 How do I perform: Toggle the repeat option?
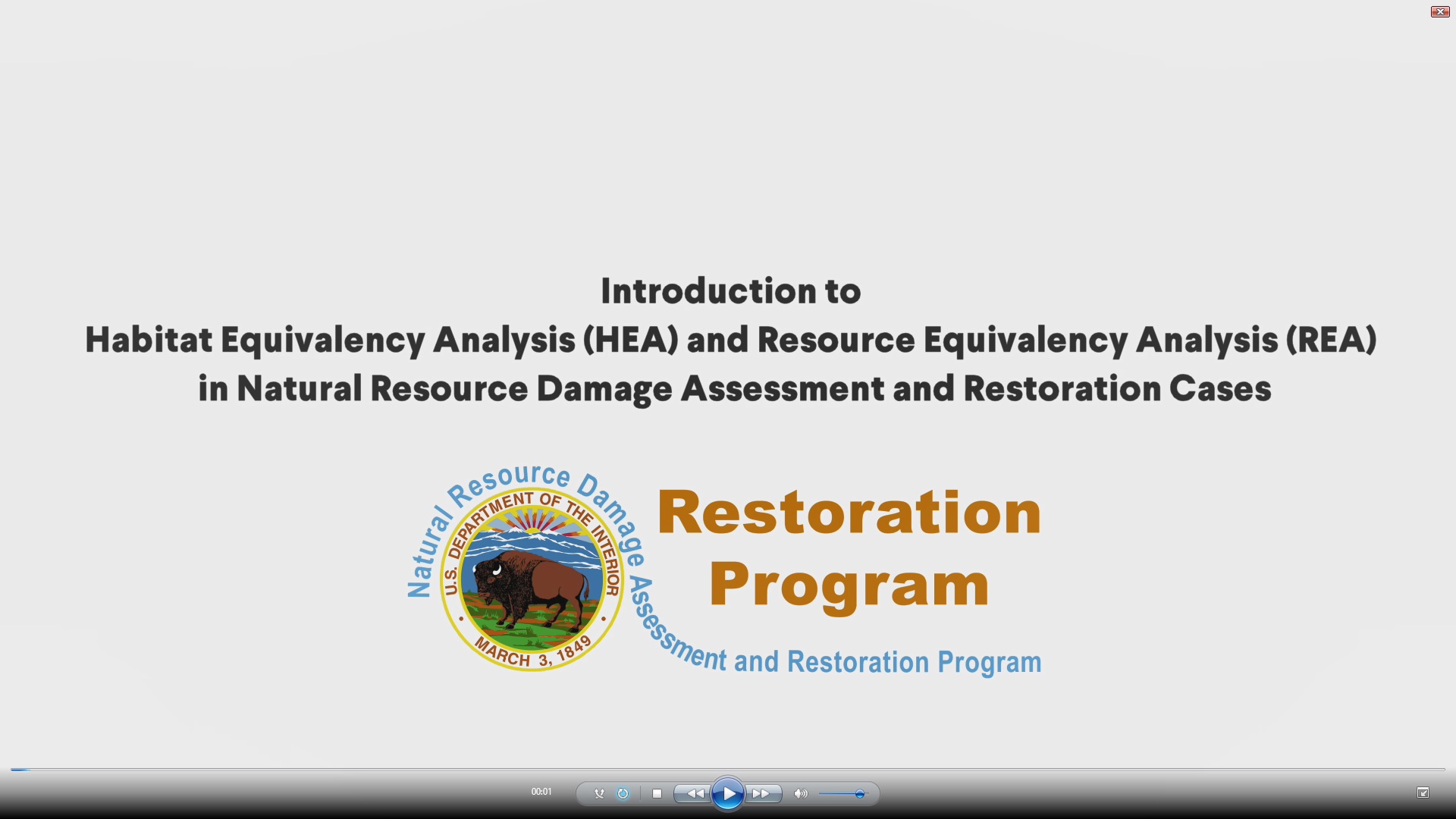tap(623, 794)
